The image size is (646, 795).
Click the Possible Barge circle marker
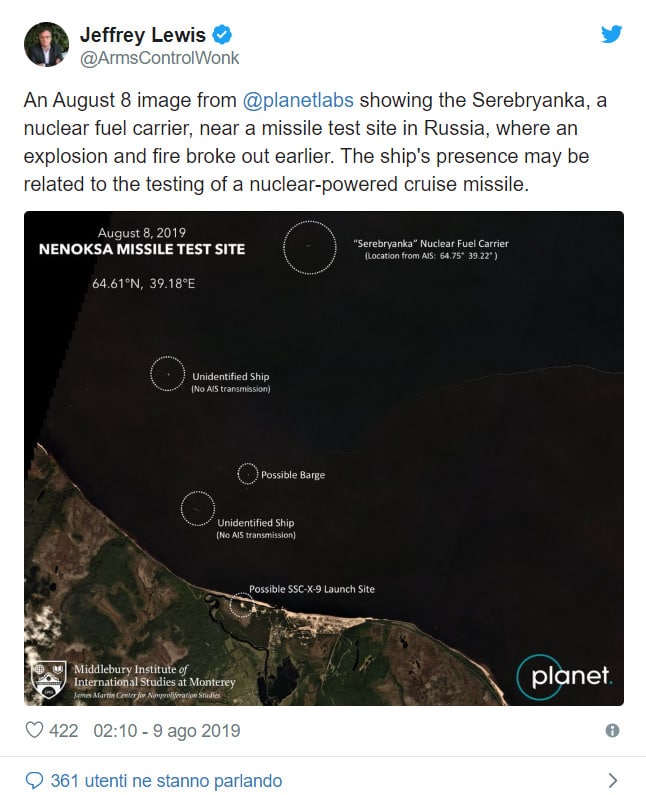point(247,474)
